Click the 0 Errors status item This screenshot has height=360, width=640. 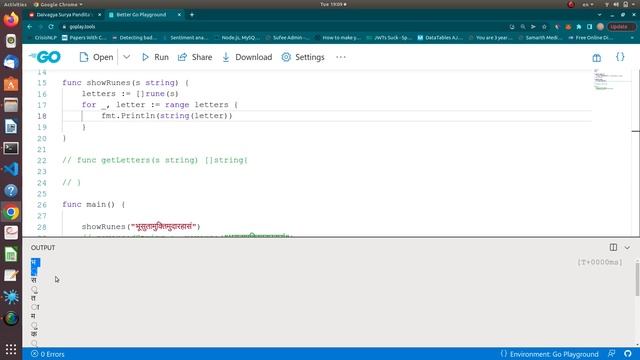(48, 354)
